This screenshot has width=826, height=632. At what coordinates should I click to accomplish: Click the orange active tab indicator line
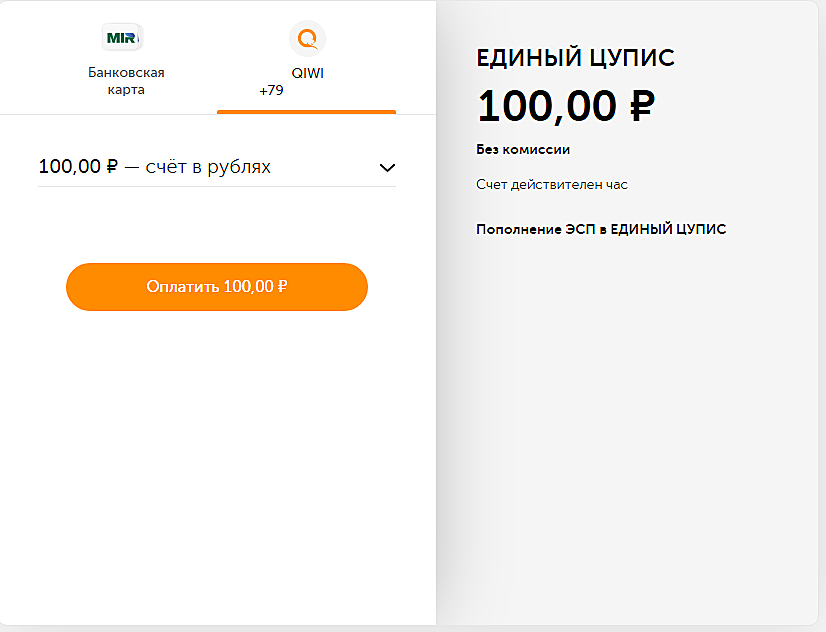(x=306, y=112)
